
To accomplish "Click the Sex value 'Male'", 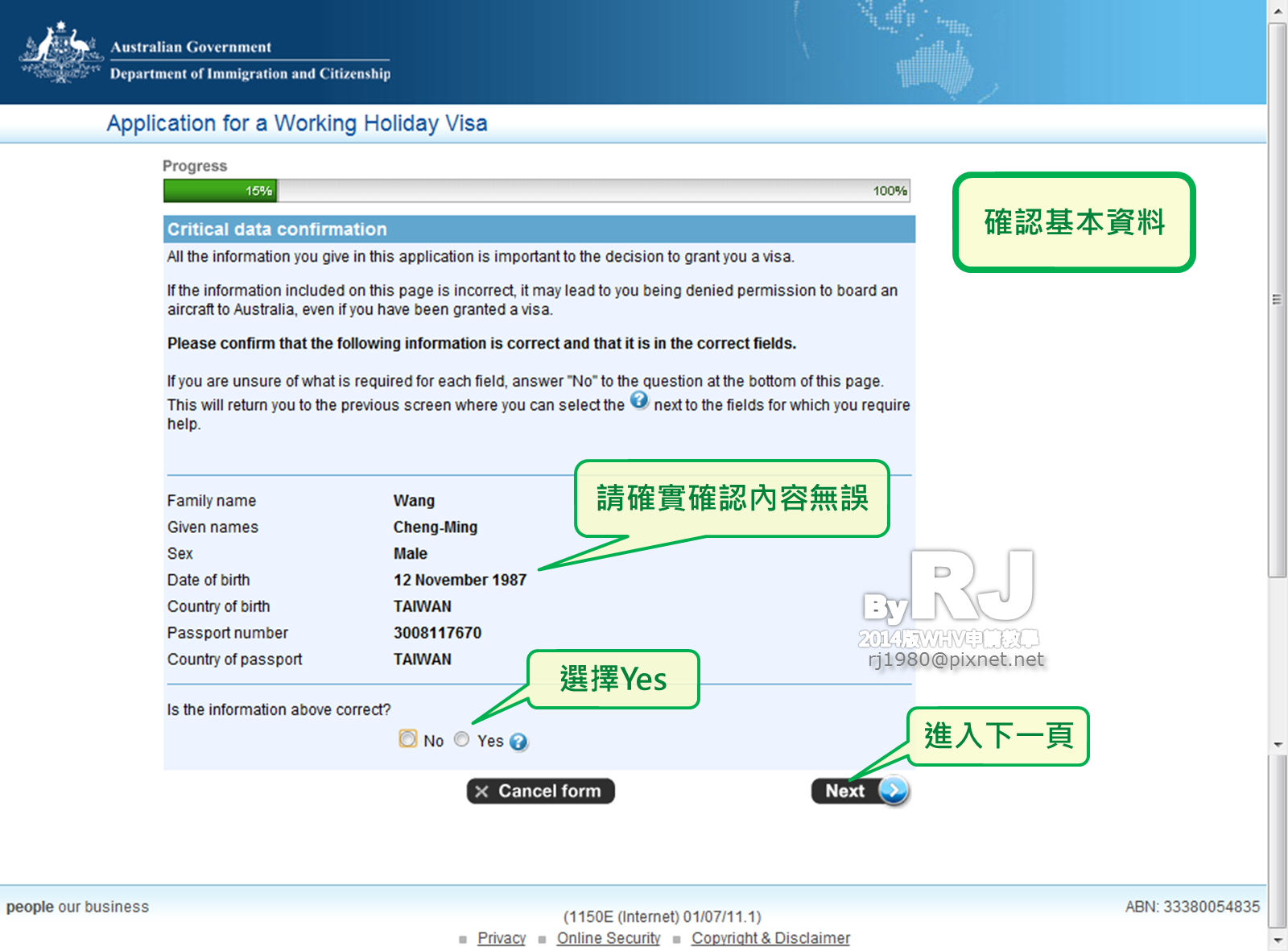I will point(411,554).
